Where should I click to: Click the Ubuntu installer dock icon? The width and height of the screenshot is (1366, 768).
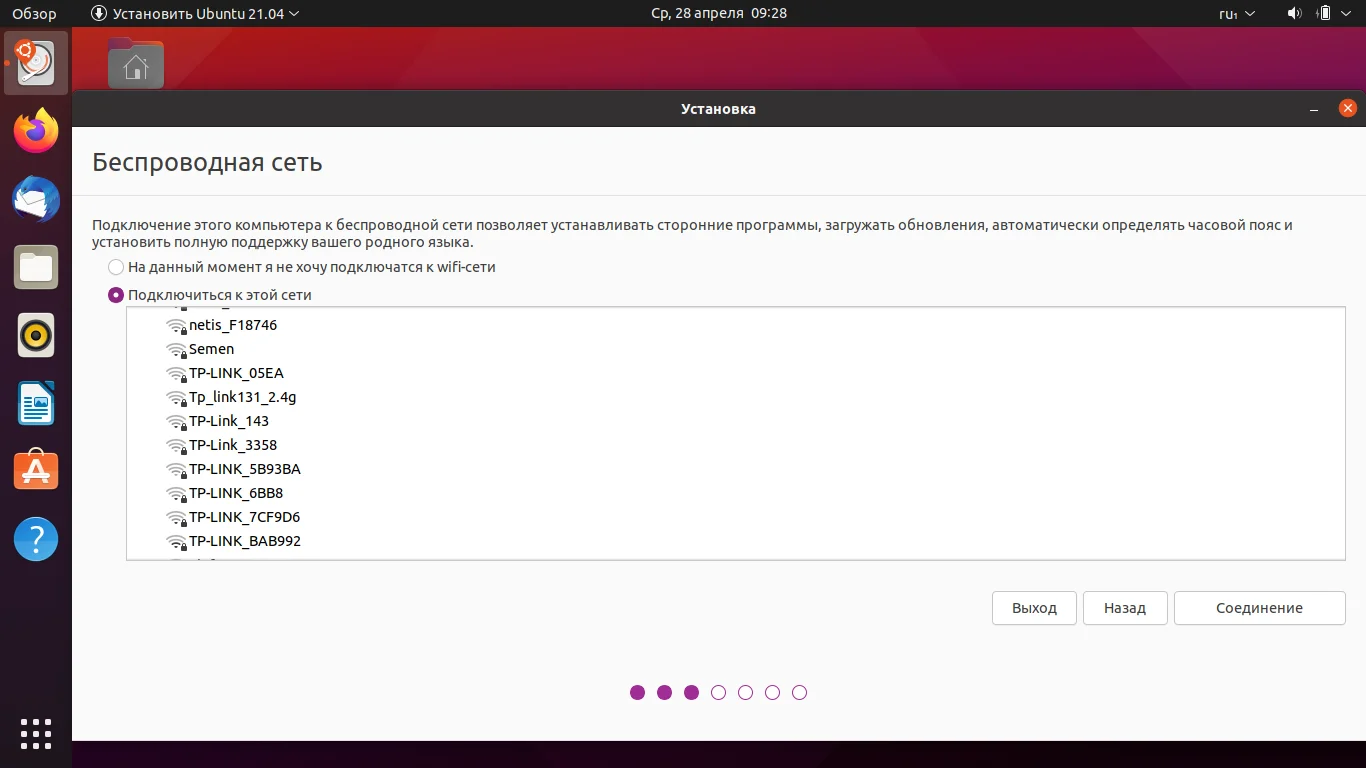point(35,63)
